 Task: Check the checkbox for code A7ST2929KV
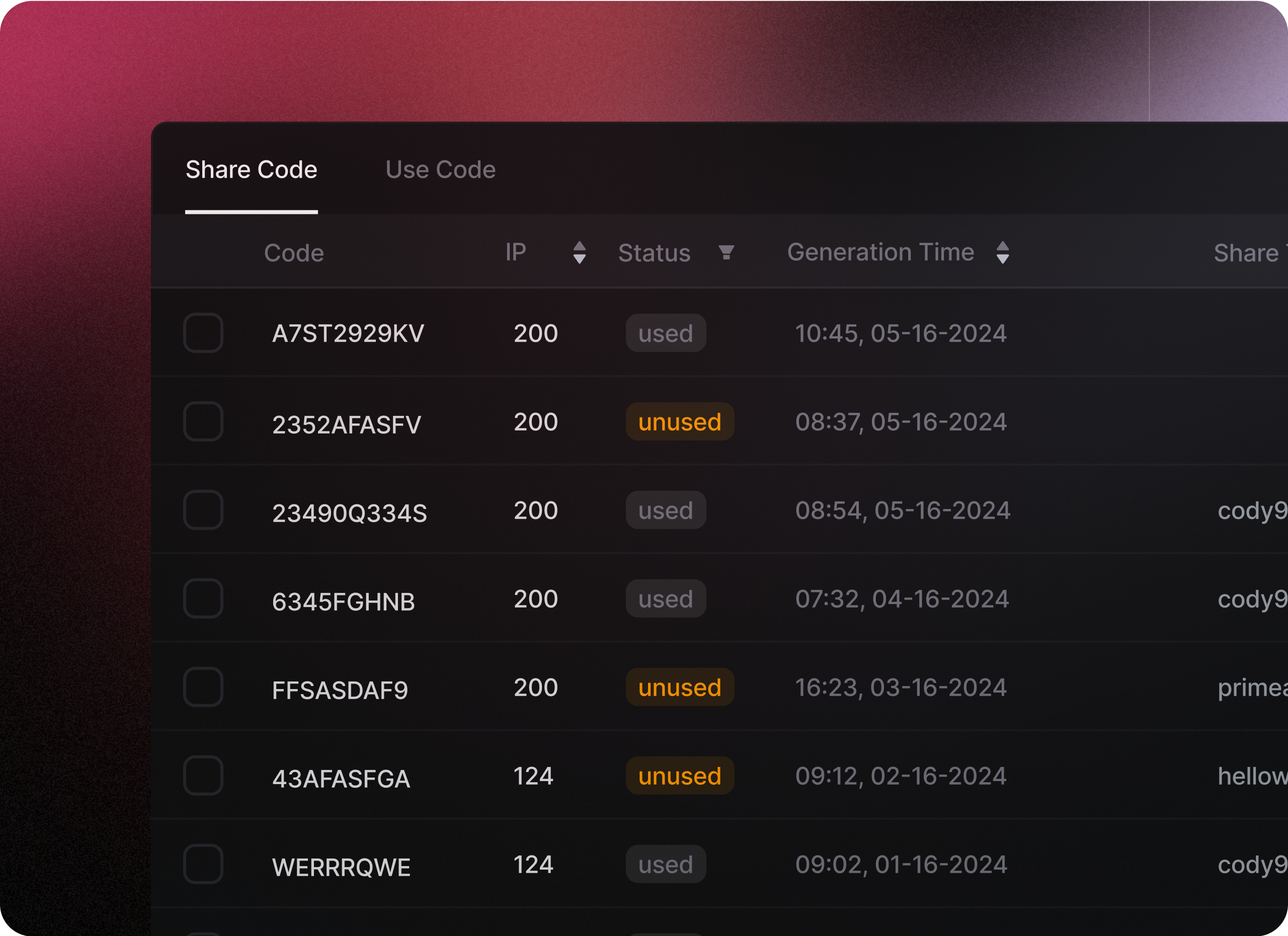pos(203,333)
